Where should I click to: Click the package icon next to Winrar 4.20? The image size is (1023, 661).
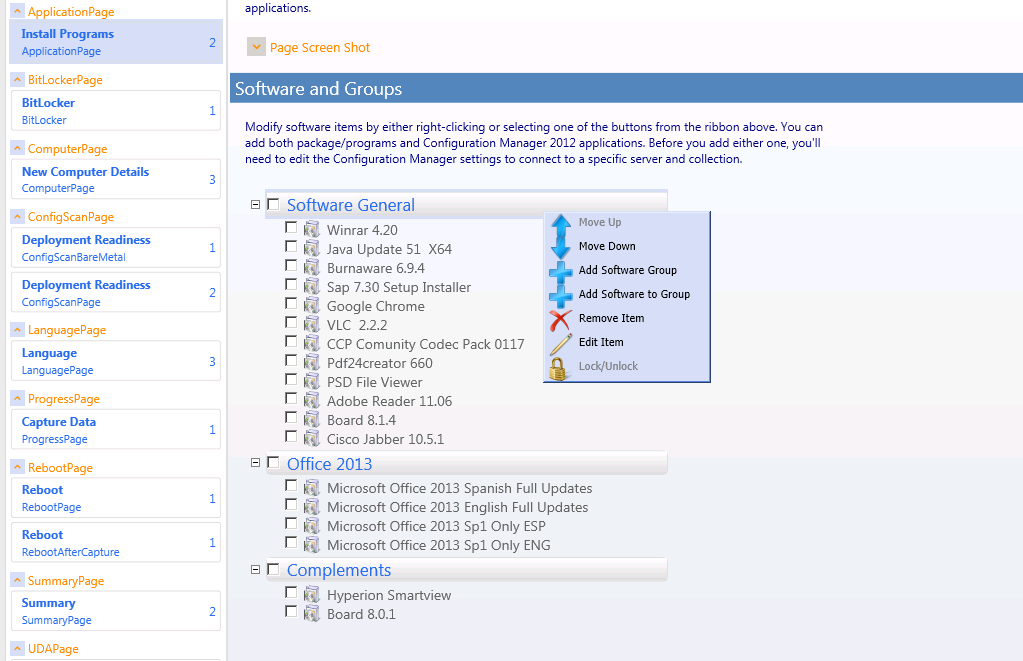coord(312,230)
